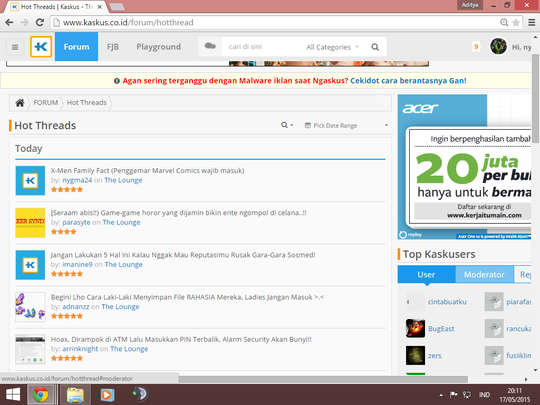
Task: Click the search magnifier button in Kaskus bar
Action: (375, 47)
